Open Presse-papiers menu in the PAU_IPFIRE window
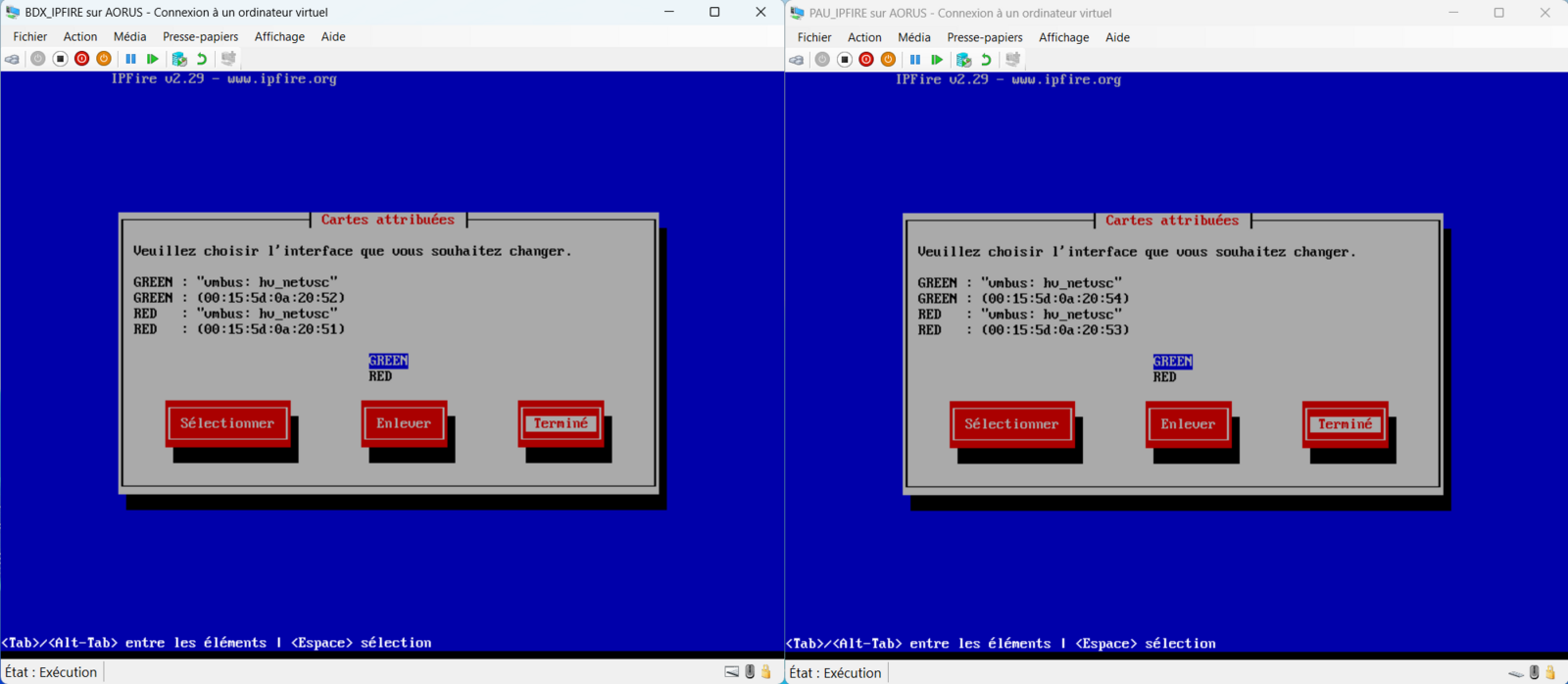The image size is (1568, 684). click(x=984, y=37)
